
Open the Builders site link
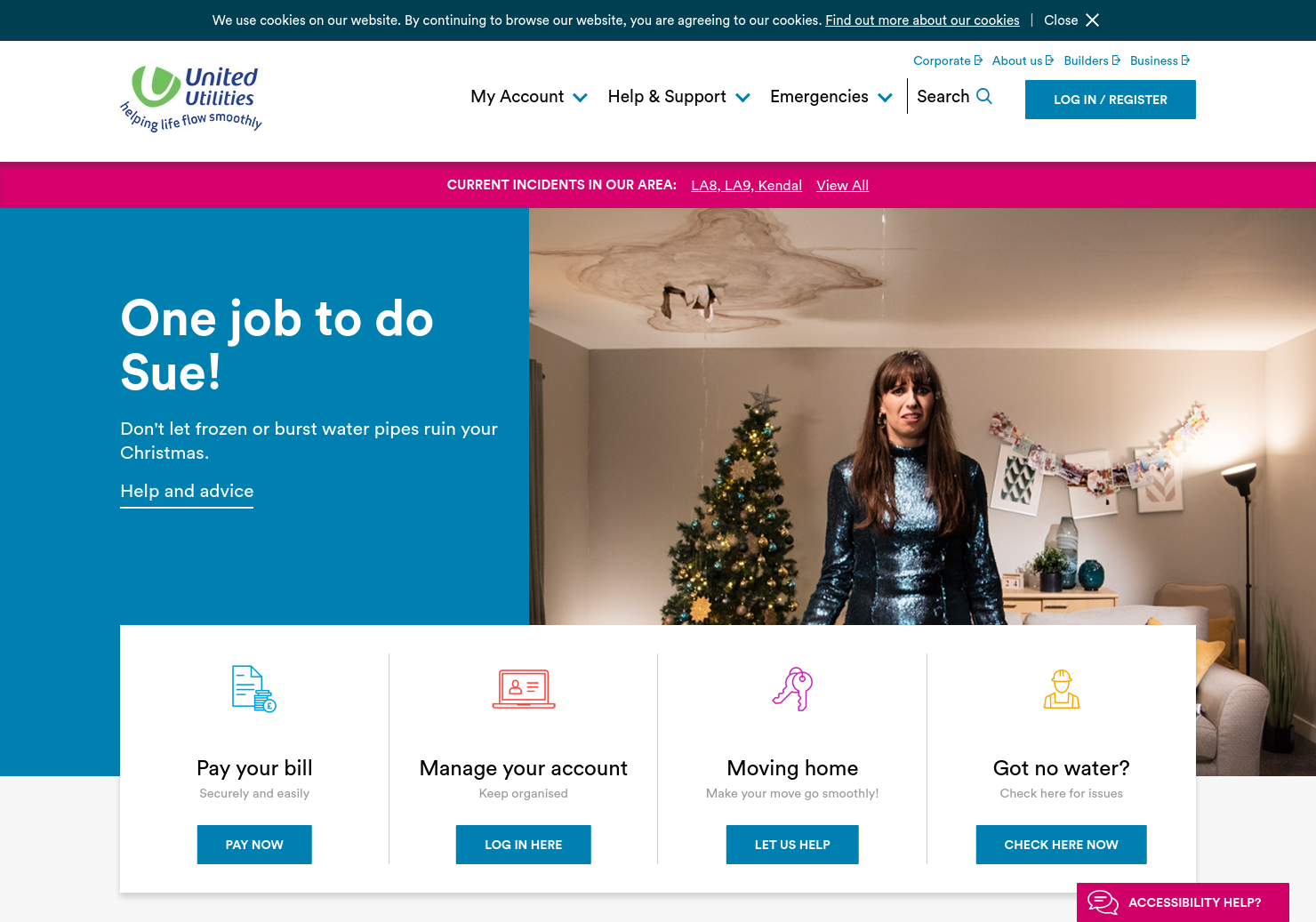click(1092, 60)
